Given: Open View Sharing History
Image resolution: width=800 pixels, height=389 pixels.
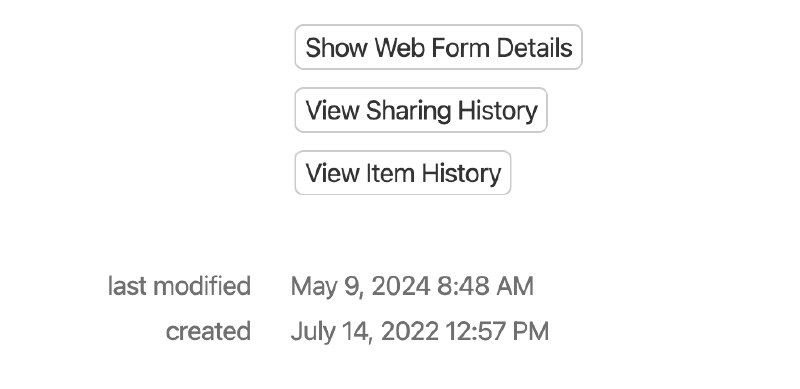Looking at the screenshot, I should (x=421, y=110).
